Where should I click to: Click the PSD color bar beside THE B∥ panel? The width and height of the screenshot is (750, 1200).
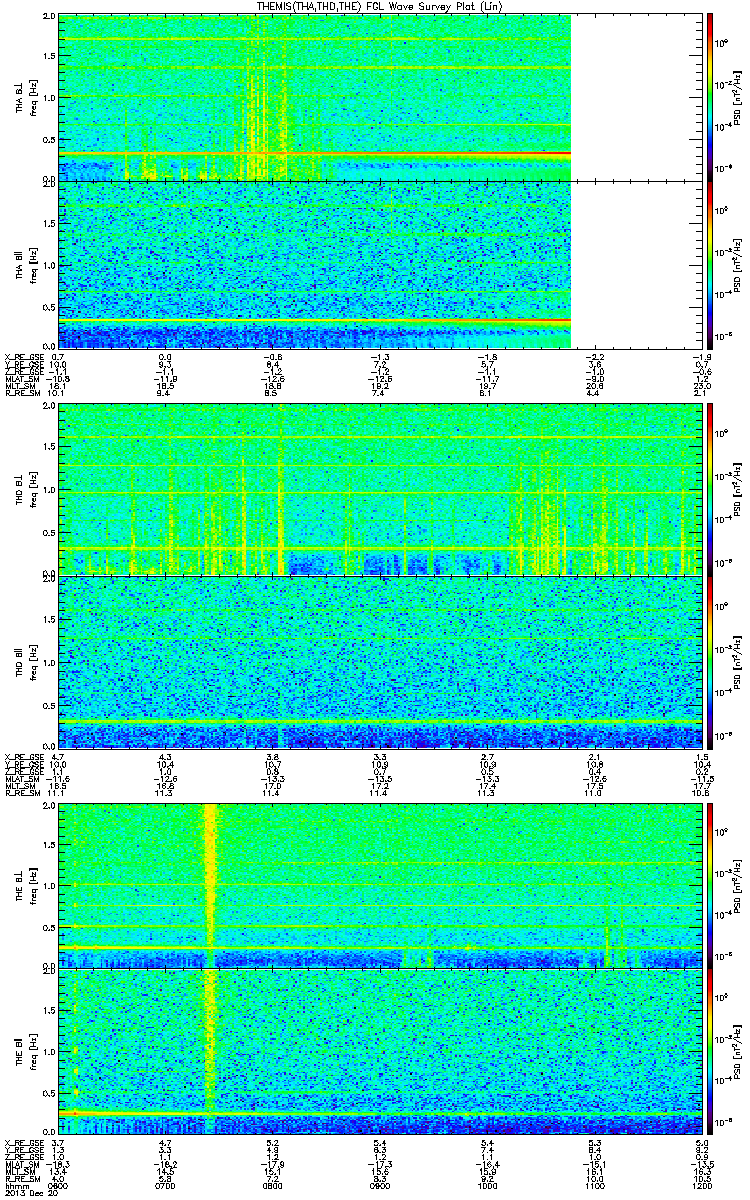[x=710, y=1052]
